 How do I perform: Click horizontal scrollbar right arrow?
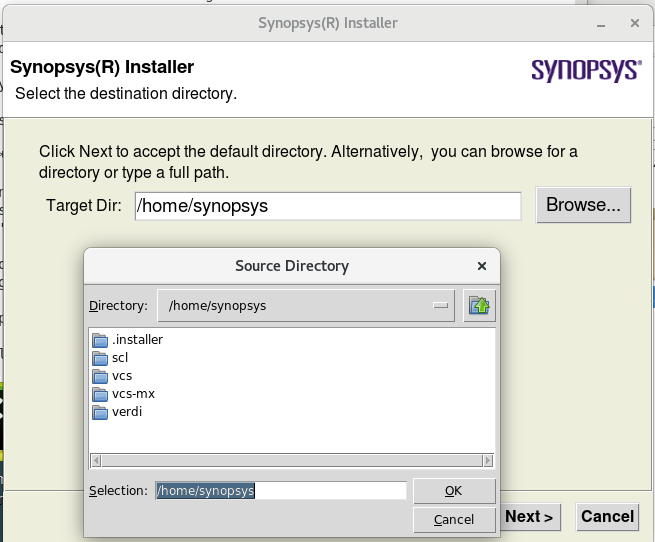click(x=488, y=461)
